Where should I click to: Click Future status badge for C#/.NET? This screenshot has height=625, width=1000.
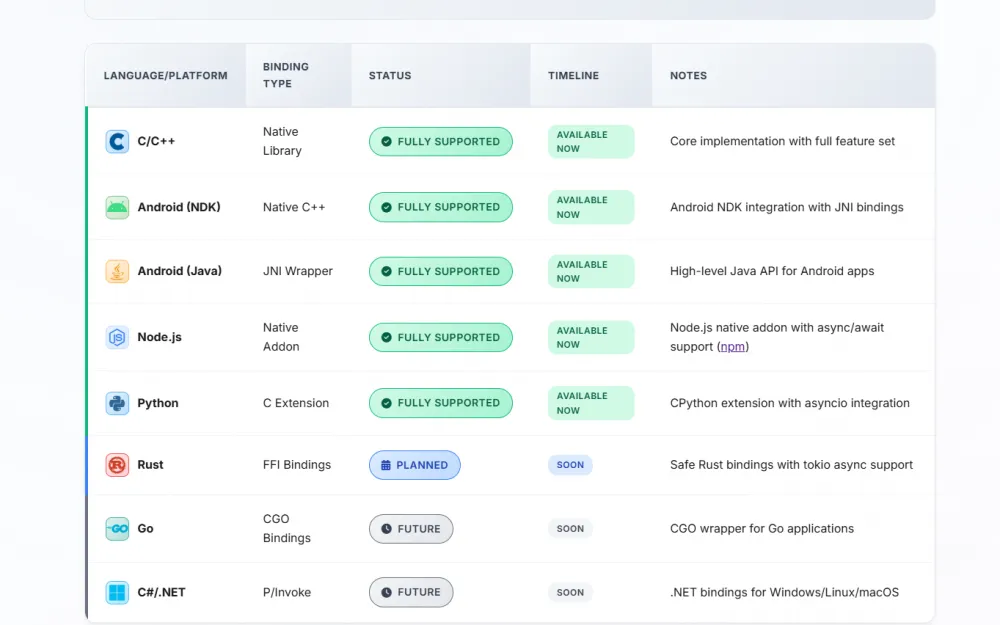pos(410,592)
